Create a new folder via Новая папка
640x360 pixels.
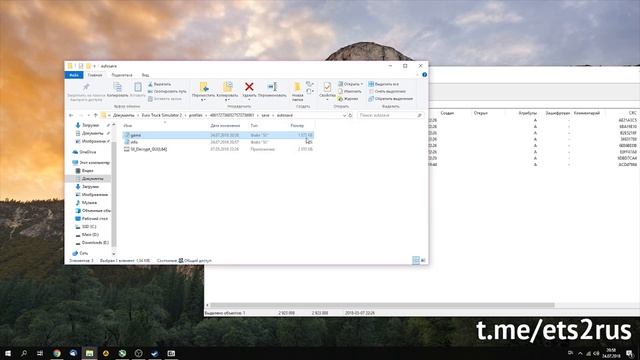coord(298,91)
